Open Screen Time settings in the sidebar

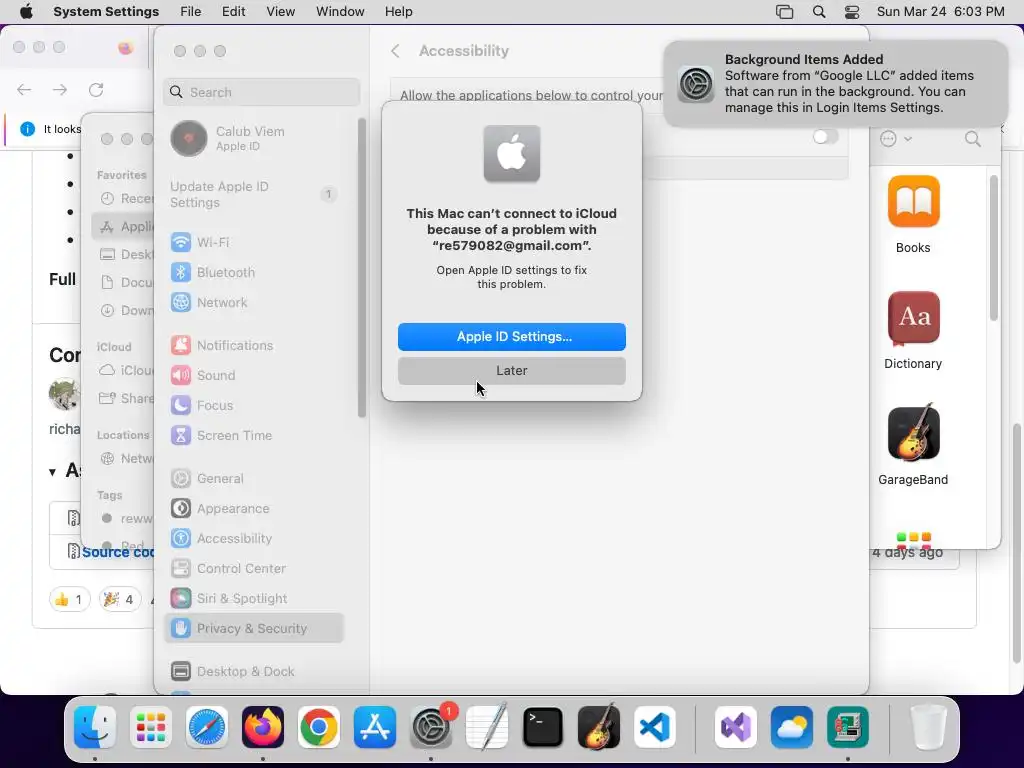coord(253,436)
